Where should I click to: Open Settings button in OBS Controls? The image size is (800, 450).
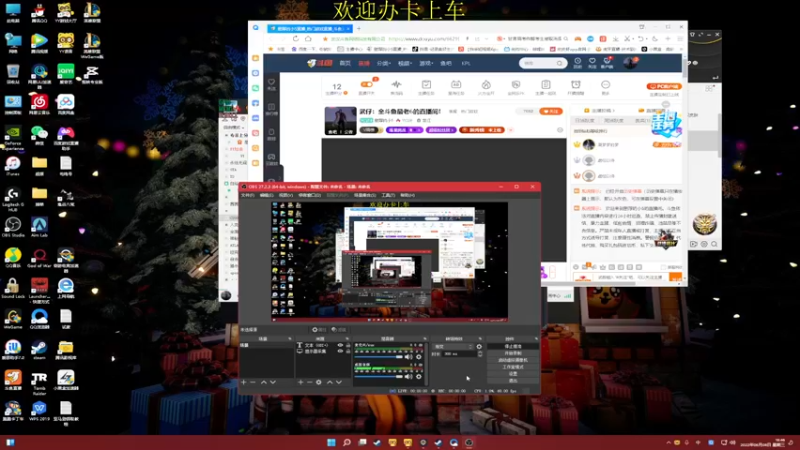click(x=513, y=373)
